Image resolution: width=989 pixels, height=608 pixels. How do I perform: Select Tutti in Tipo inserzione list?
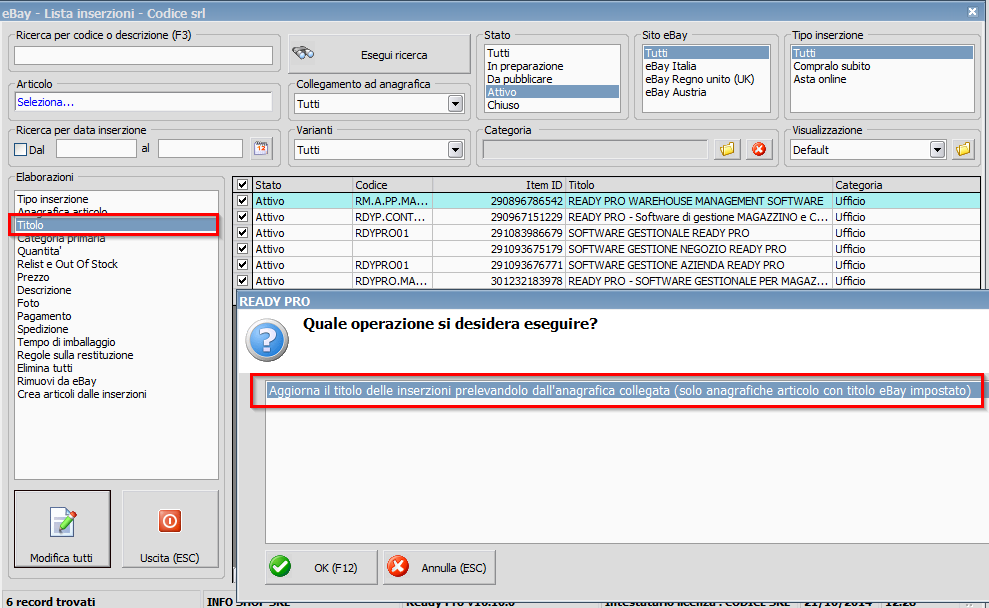coord(882,53)
